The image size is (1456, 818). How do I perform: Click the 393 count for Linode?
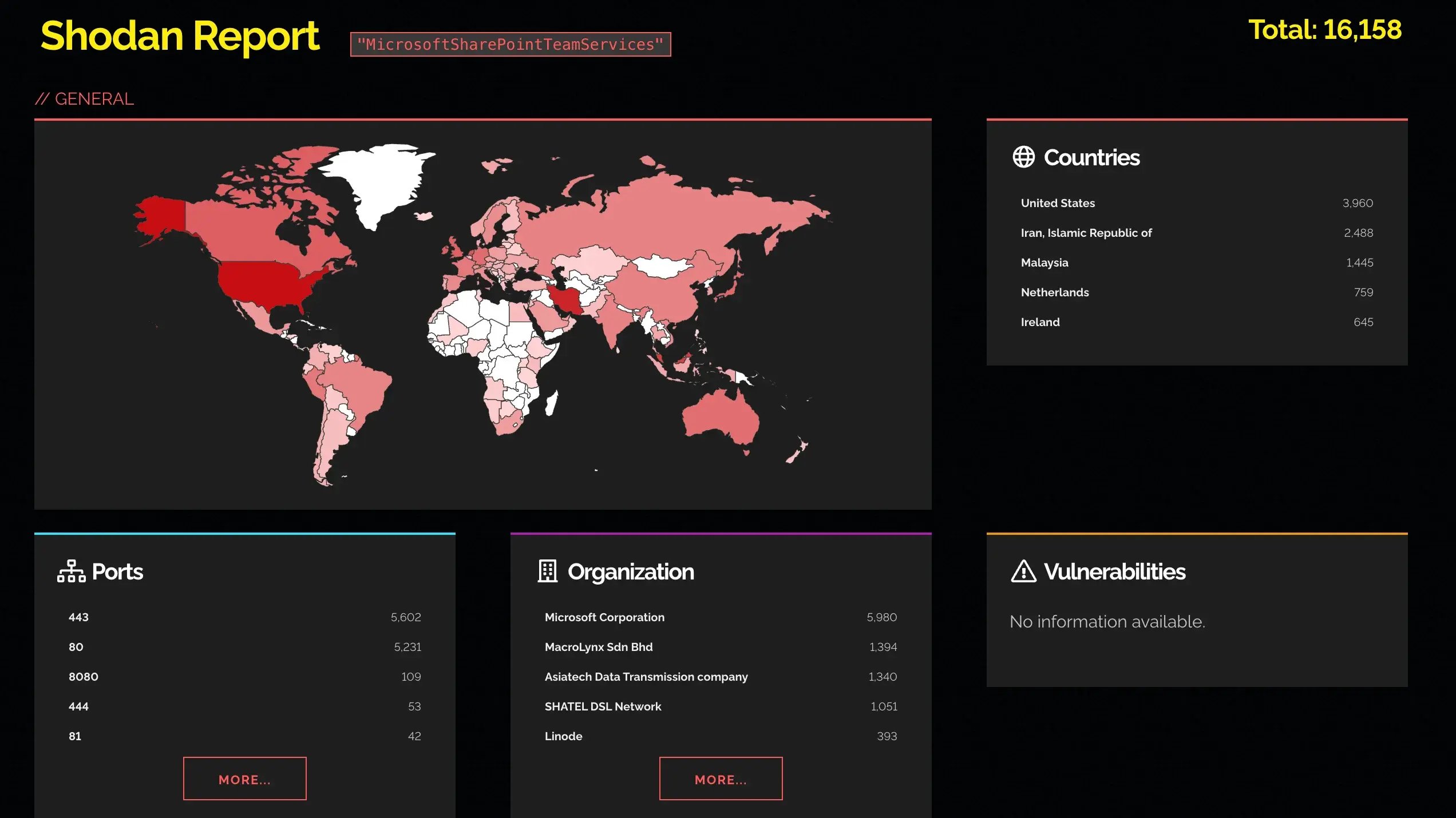[x=887, y=736]
